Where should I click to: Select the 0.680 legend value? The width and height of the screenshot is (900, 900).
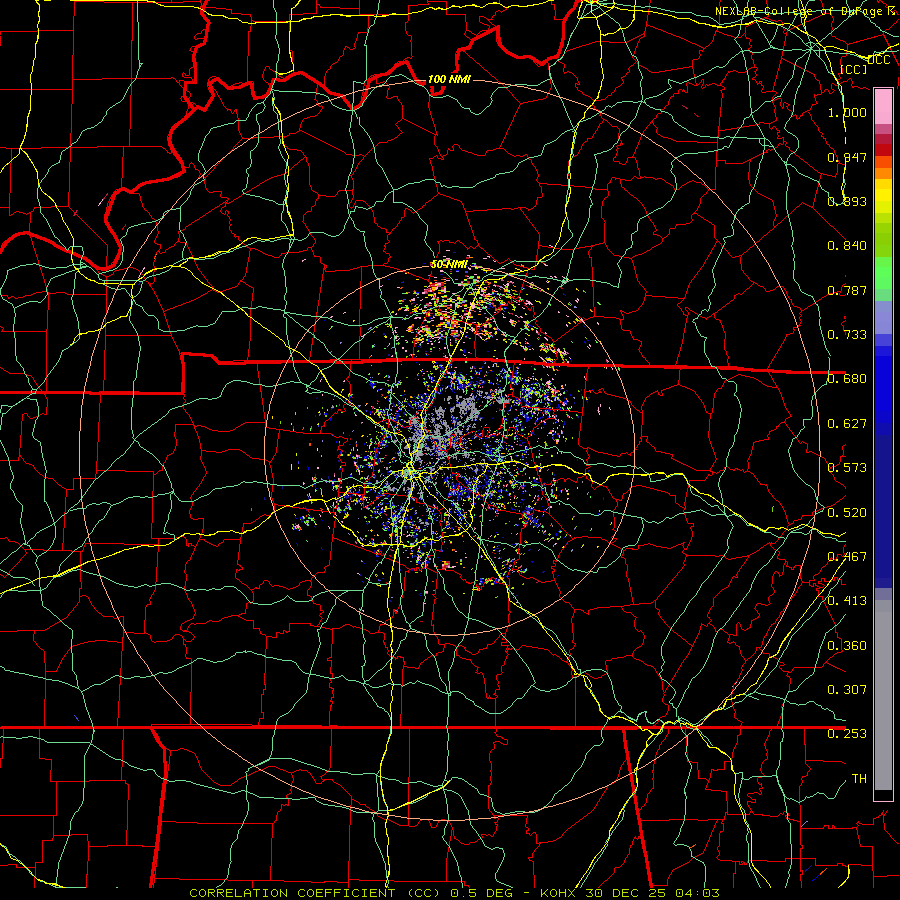click(847, 378)
